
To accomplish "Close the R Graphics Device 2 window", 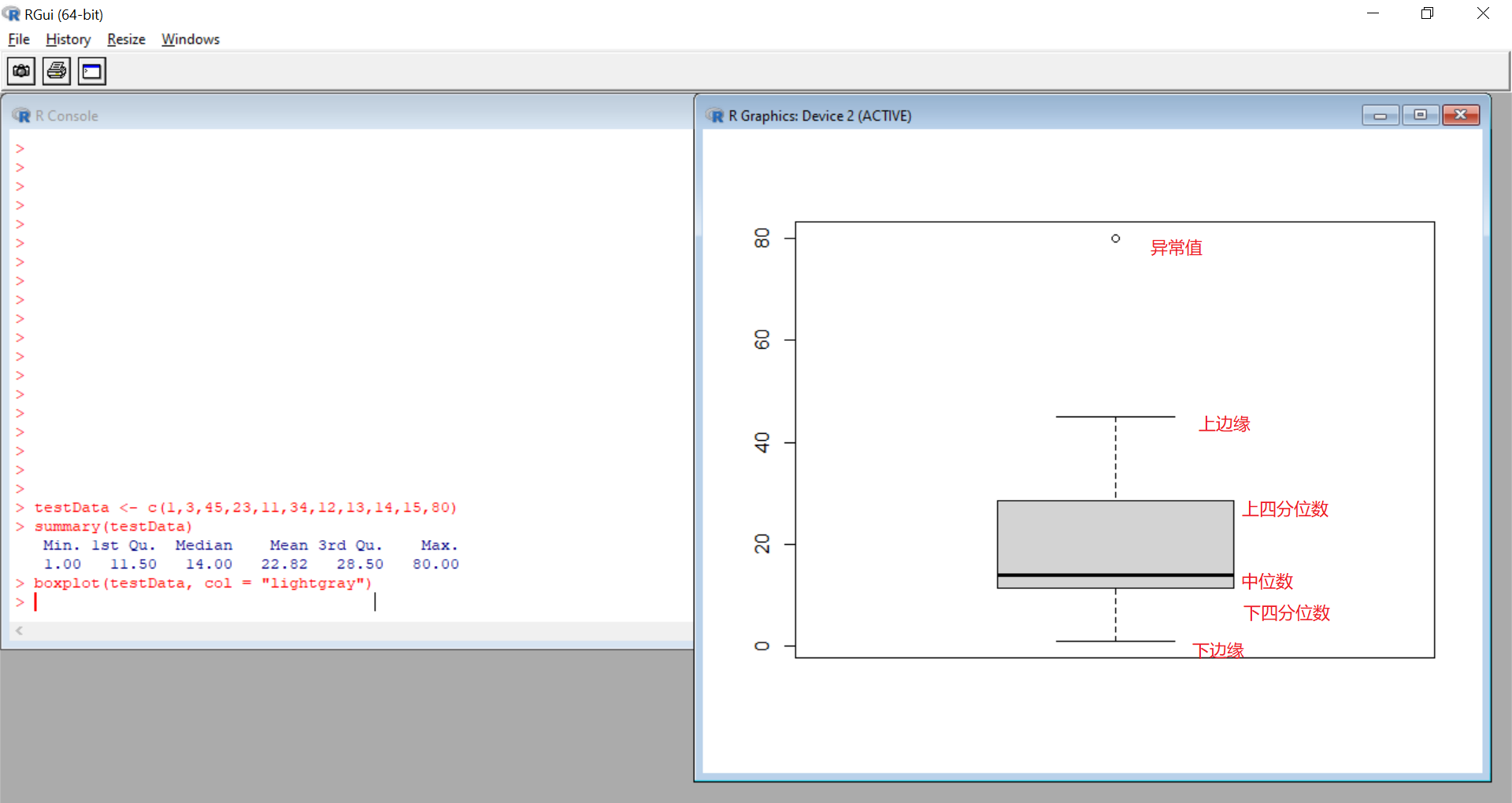I will (1461, 116).
